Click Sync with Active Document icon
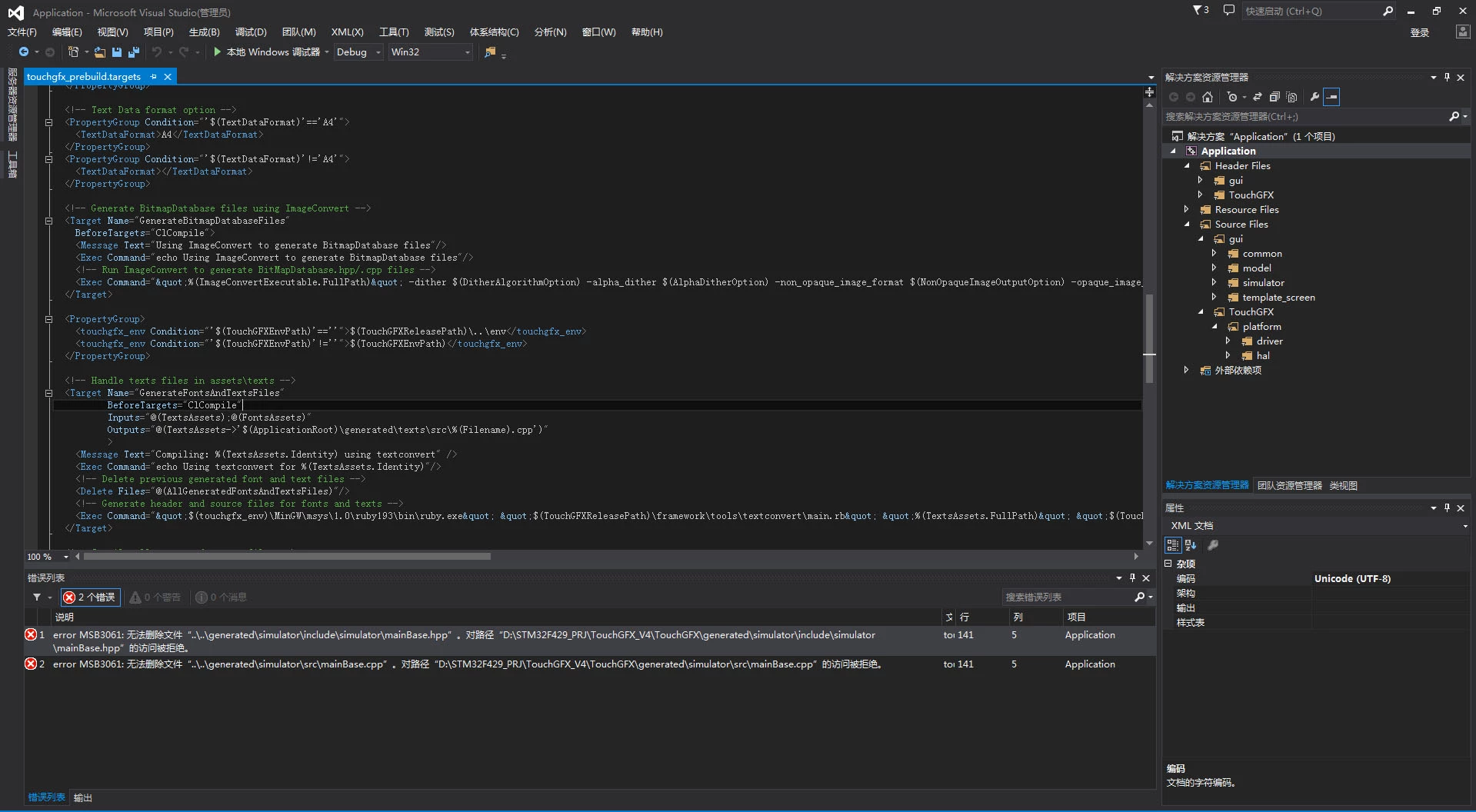This screenshot has width=1476, height=812. [1258, 97]
